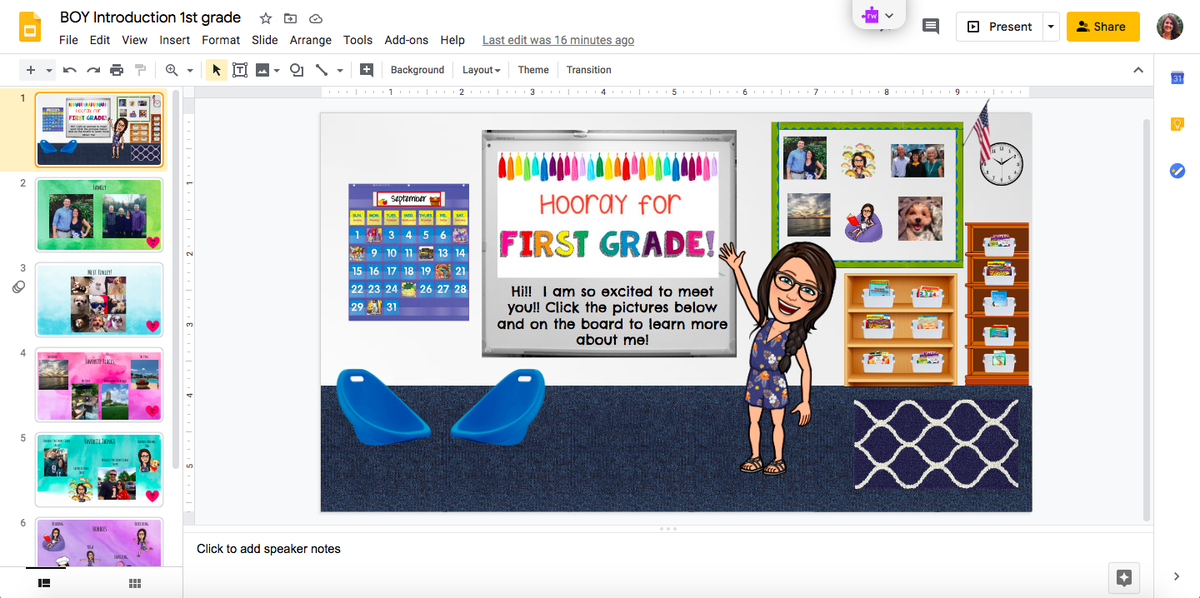Select slide 4 Favorite Places thumbnail
This screenshot has height=598, width=1200.
coord(99,384)
